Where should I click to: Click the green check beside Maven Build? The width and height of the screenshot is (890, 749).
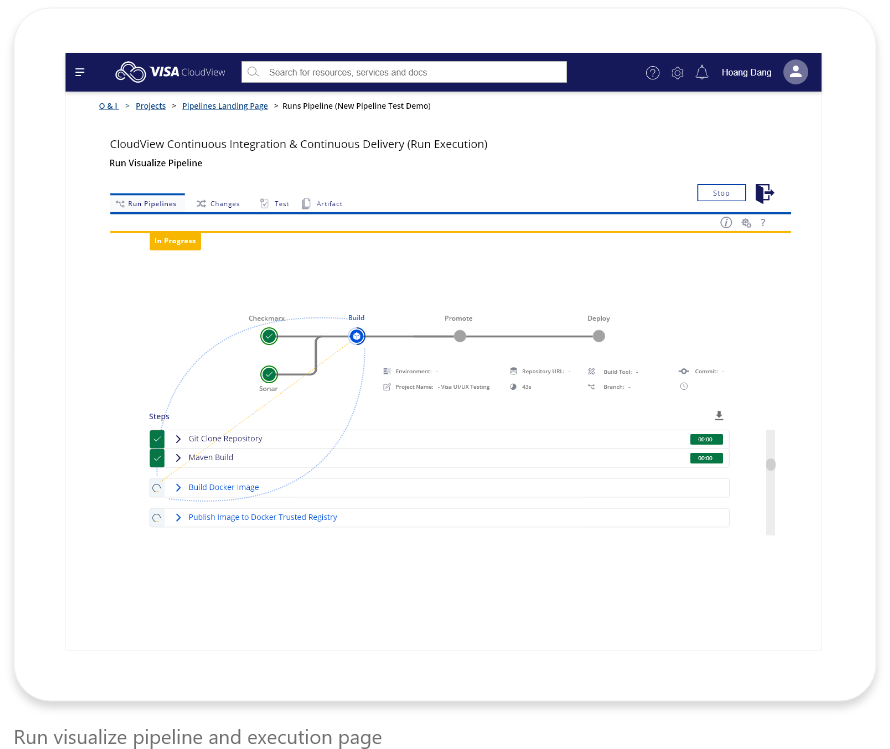(157, 457)
